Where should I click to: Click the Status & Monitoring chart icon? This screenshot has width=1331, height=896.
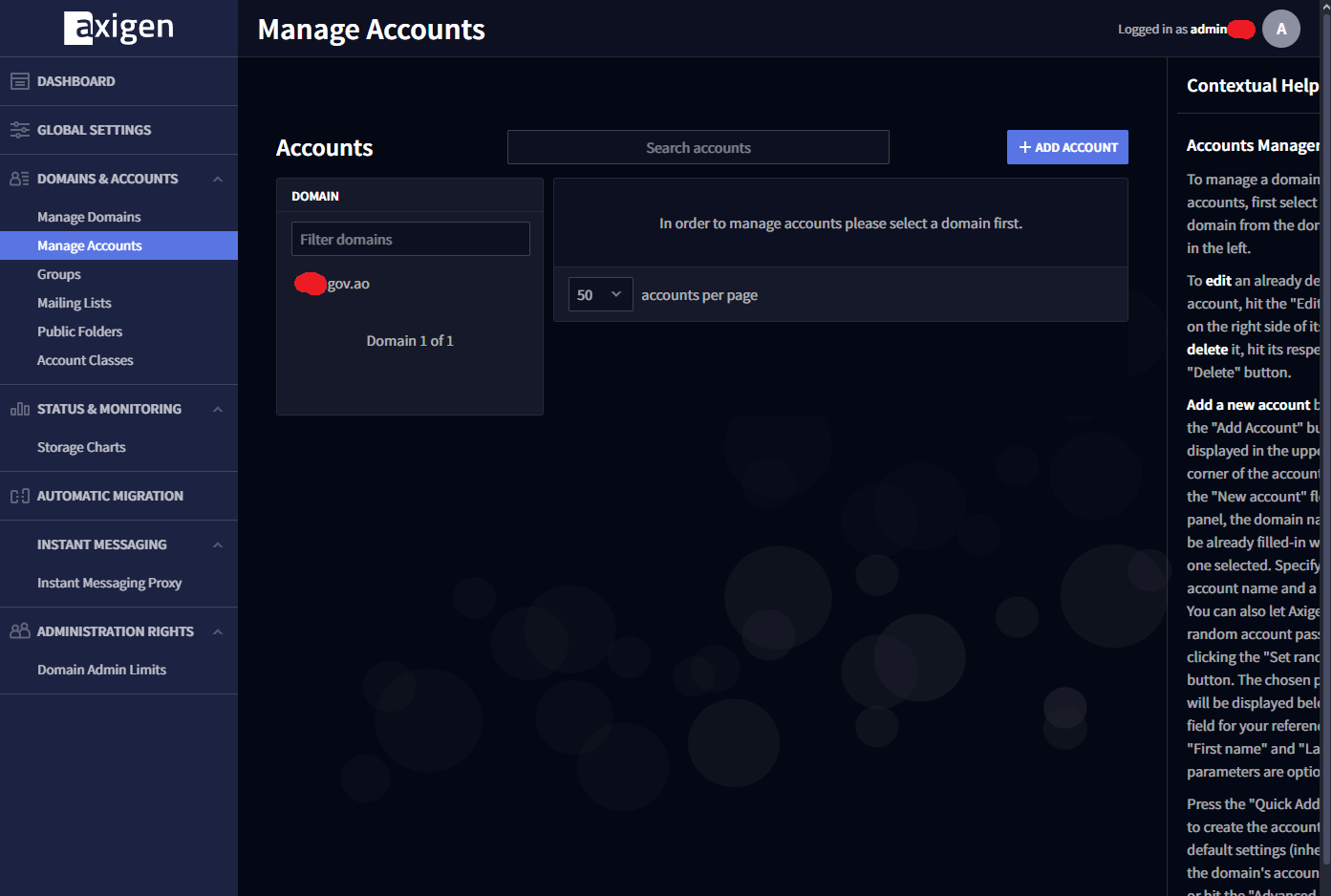19,409
